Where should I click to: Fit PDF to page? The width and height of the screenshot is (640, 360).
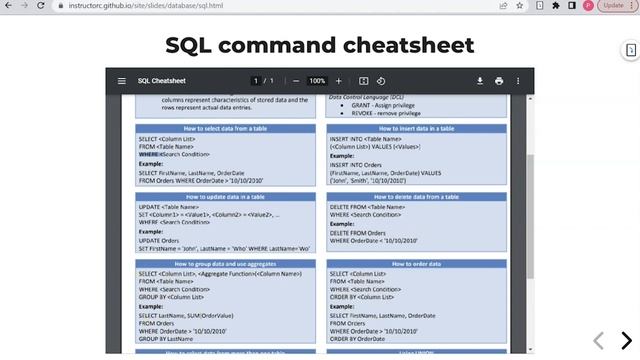click(363, 81)
